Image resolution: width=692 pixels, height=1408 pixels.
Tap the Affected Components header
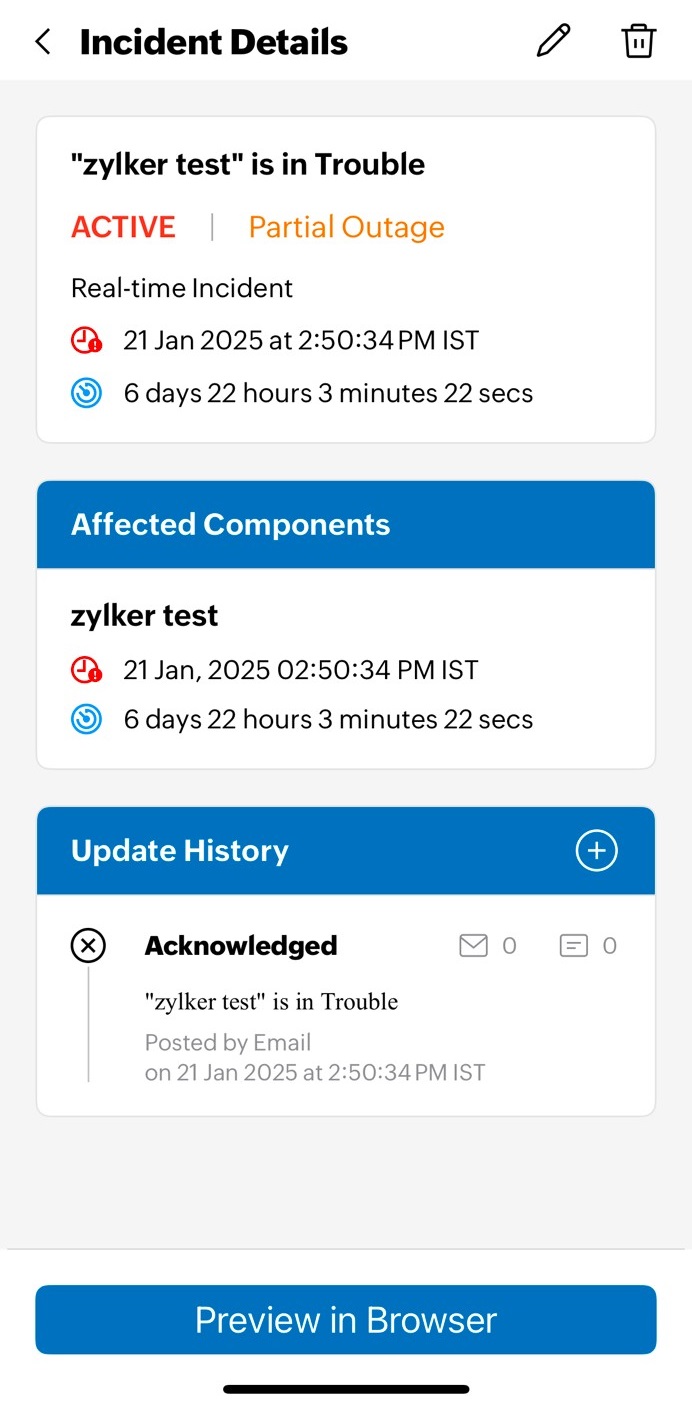click(231, 525)
